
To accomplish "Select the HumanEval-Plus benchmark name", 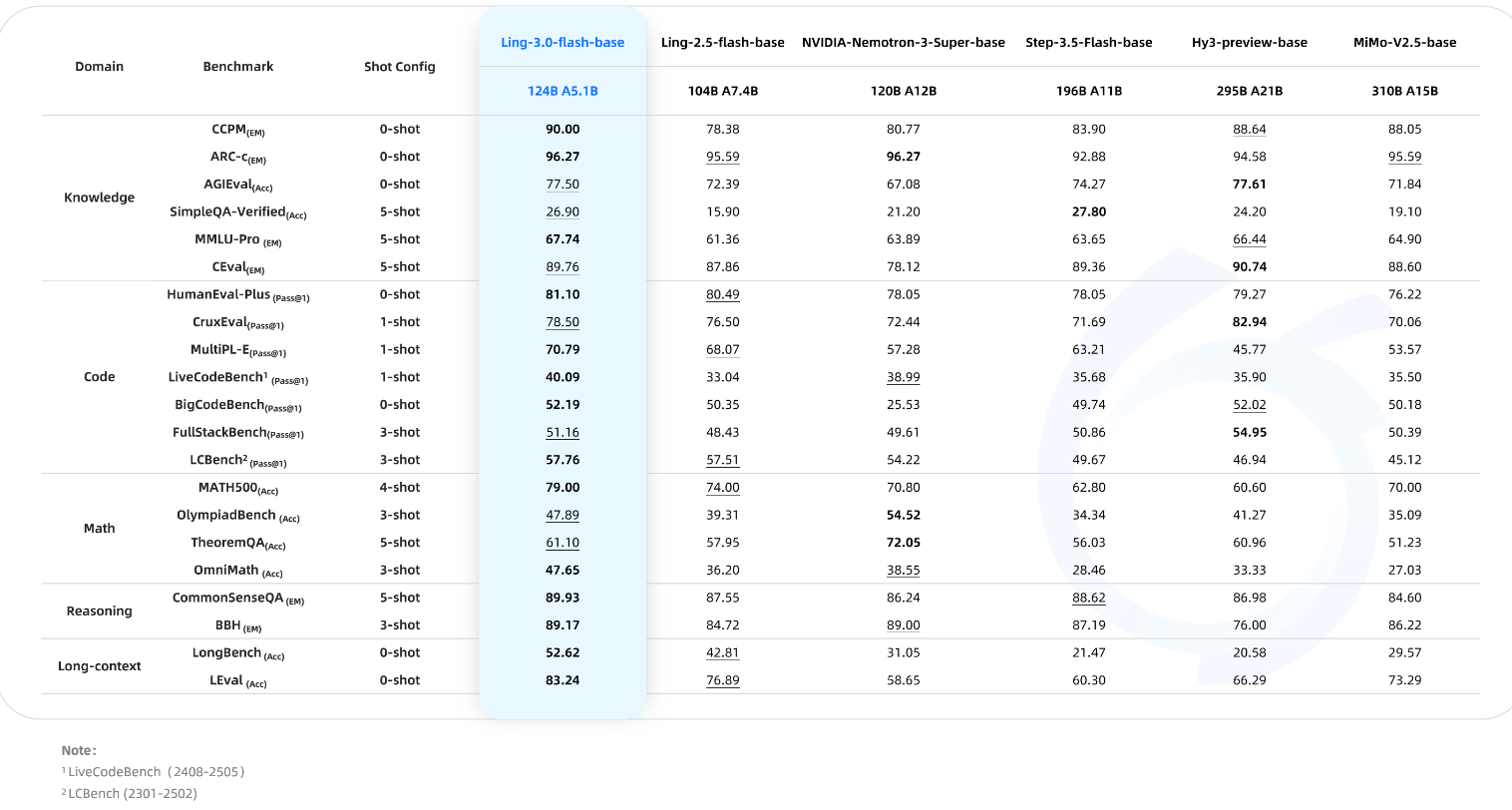I will click(x=238, y=295).
